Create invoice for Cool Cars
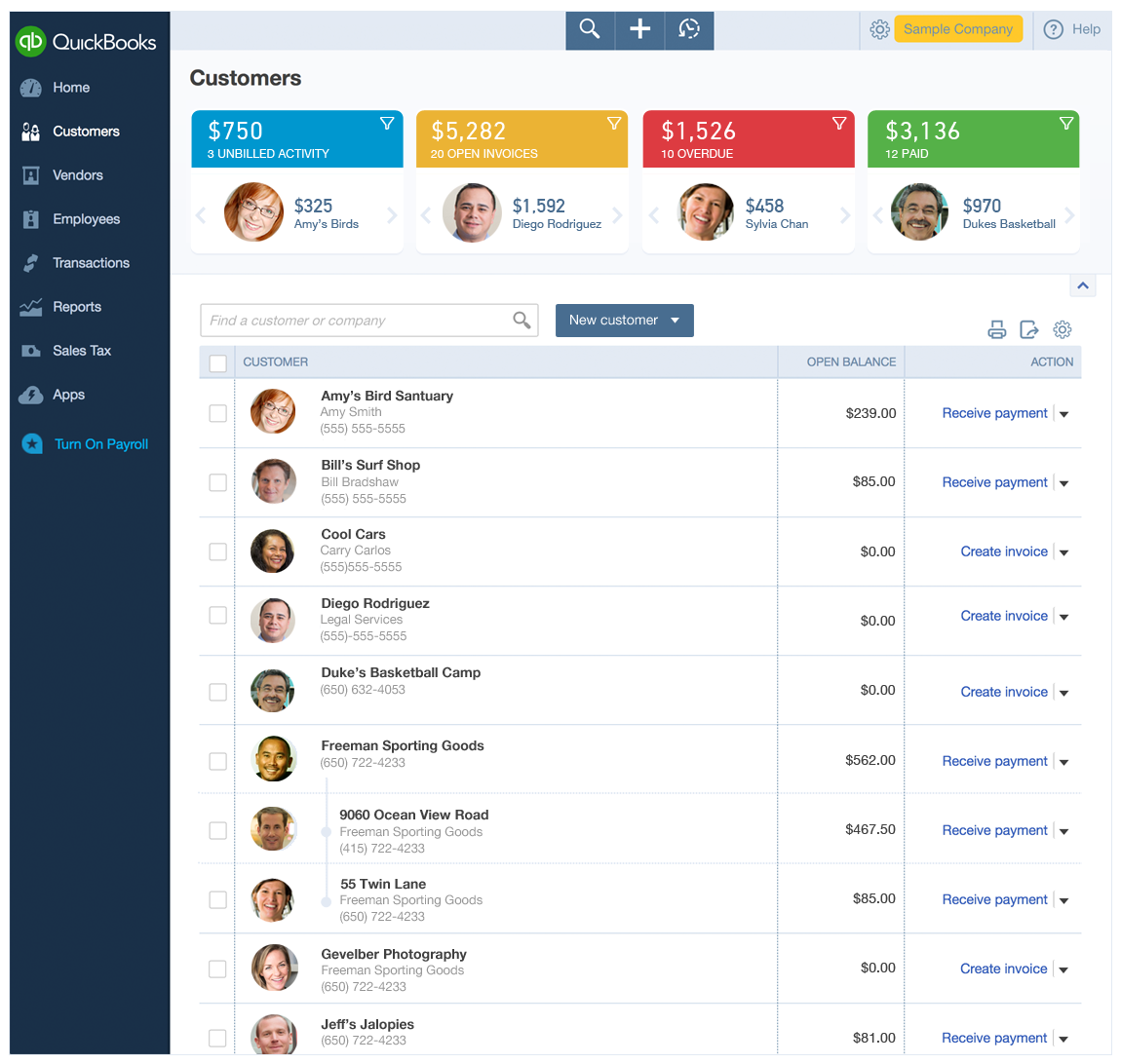The width and height of the screenshot is (1121, 1064). (1004, 551)
